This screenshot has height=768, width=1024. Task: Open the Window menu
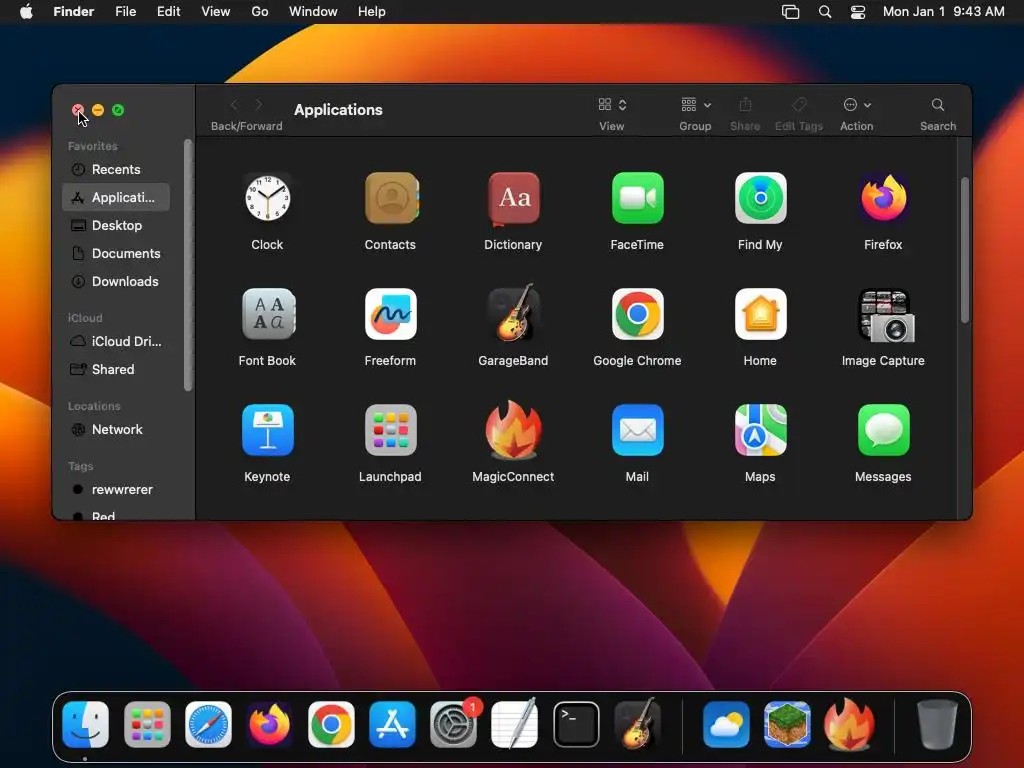coord(313,12)
